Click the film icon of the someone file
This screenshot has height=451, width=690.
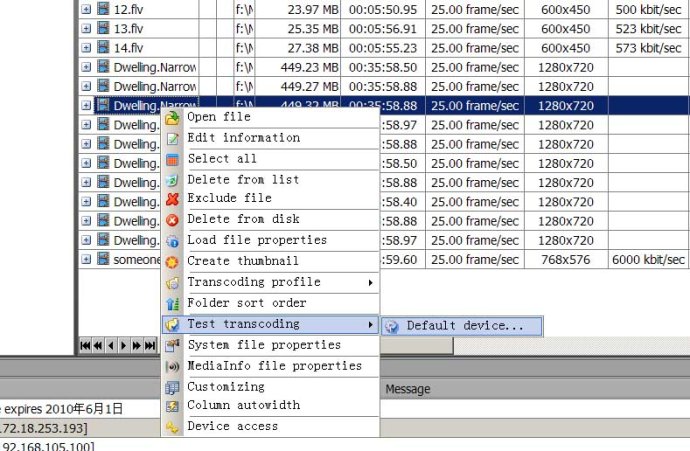point(103,259)
